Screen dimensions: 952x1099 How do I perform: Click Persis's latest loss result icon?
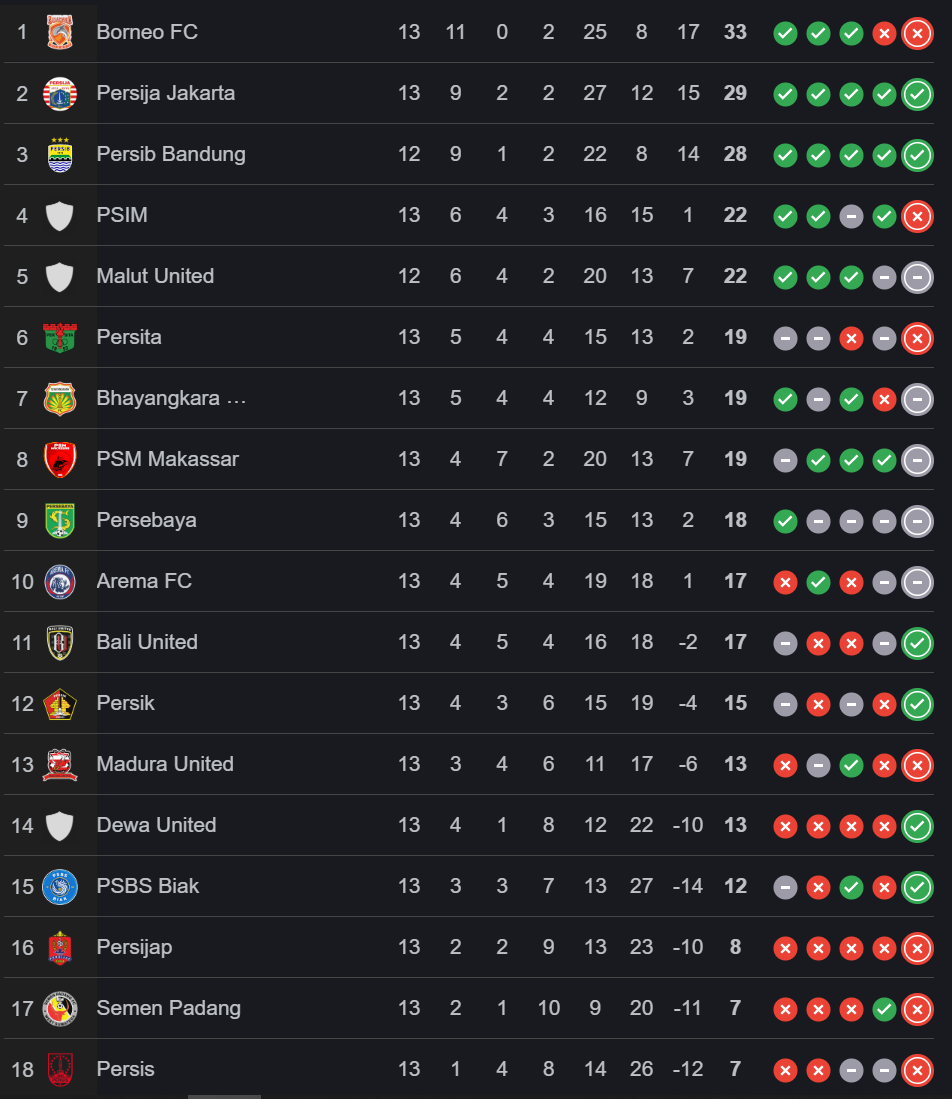click(917, 1071)
